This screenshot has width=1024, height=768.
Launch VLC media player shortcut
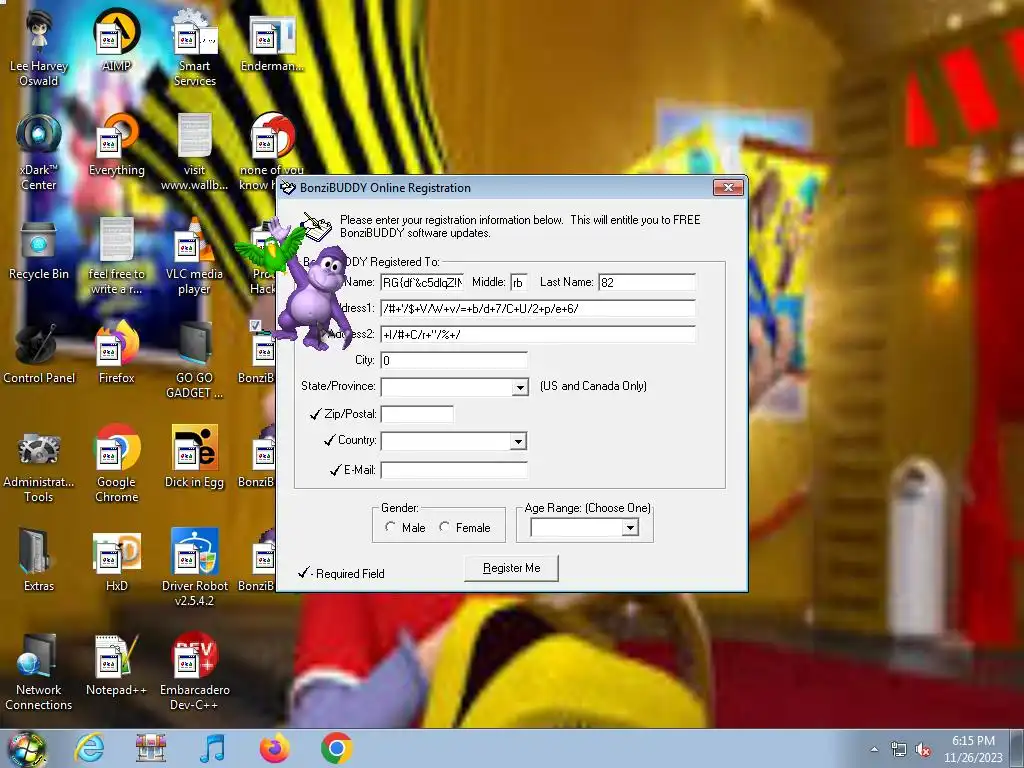[195, 256]
